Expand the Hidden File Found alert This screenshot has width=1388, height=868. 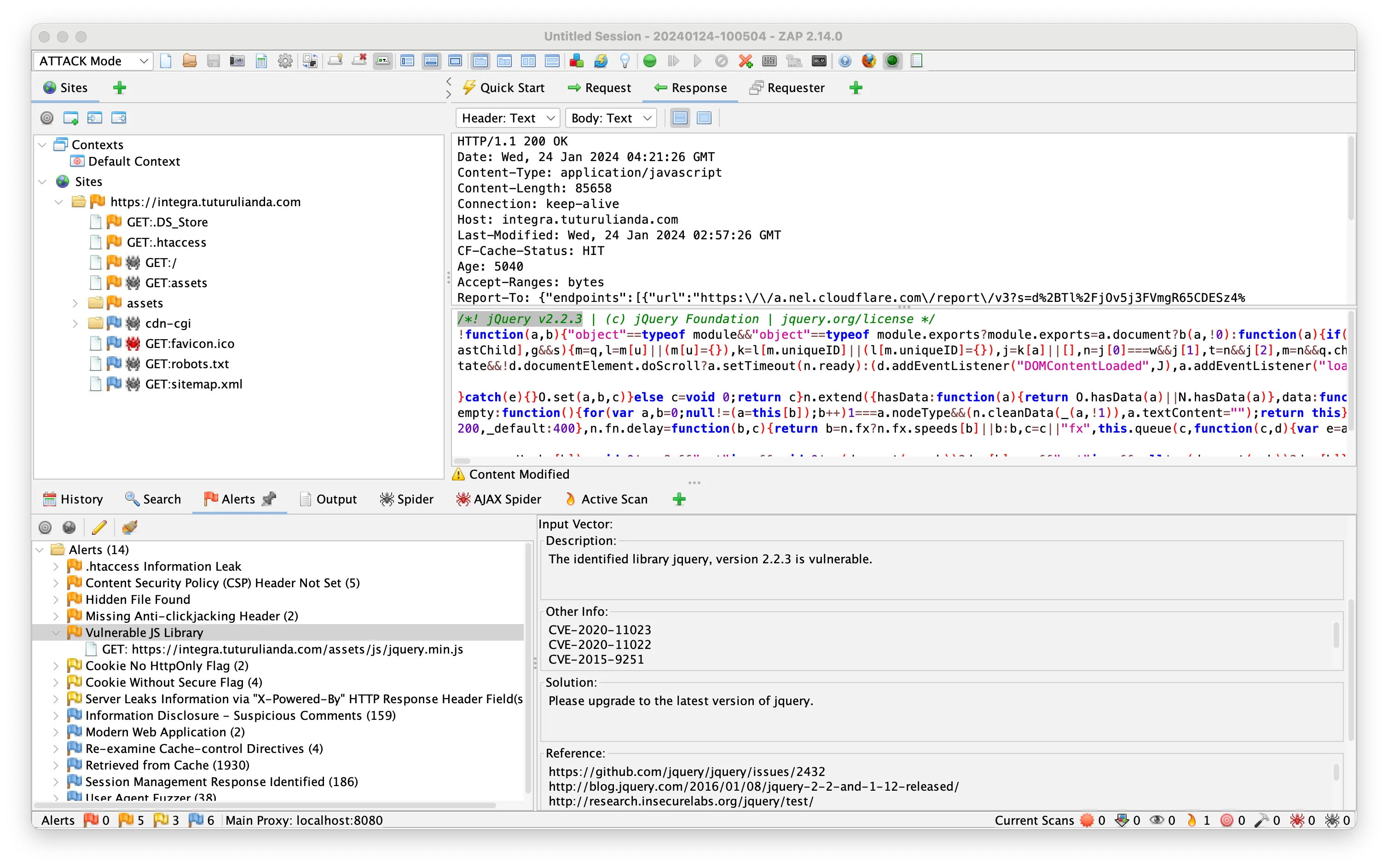point(56,599)
